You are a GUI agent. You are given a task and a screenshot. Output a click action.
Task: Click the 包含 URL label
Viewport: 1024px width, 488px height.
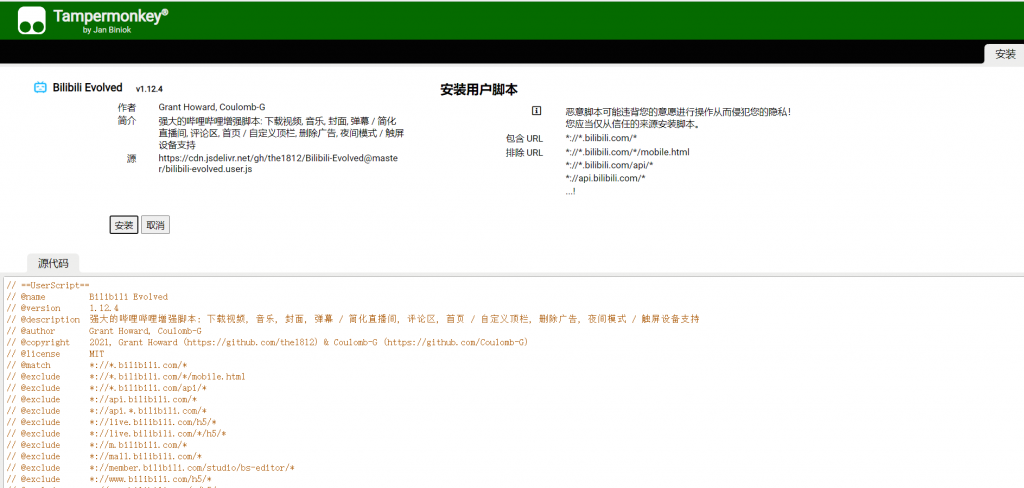[x=524, y=138]
